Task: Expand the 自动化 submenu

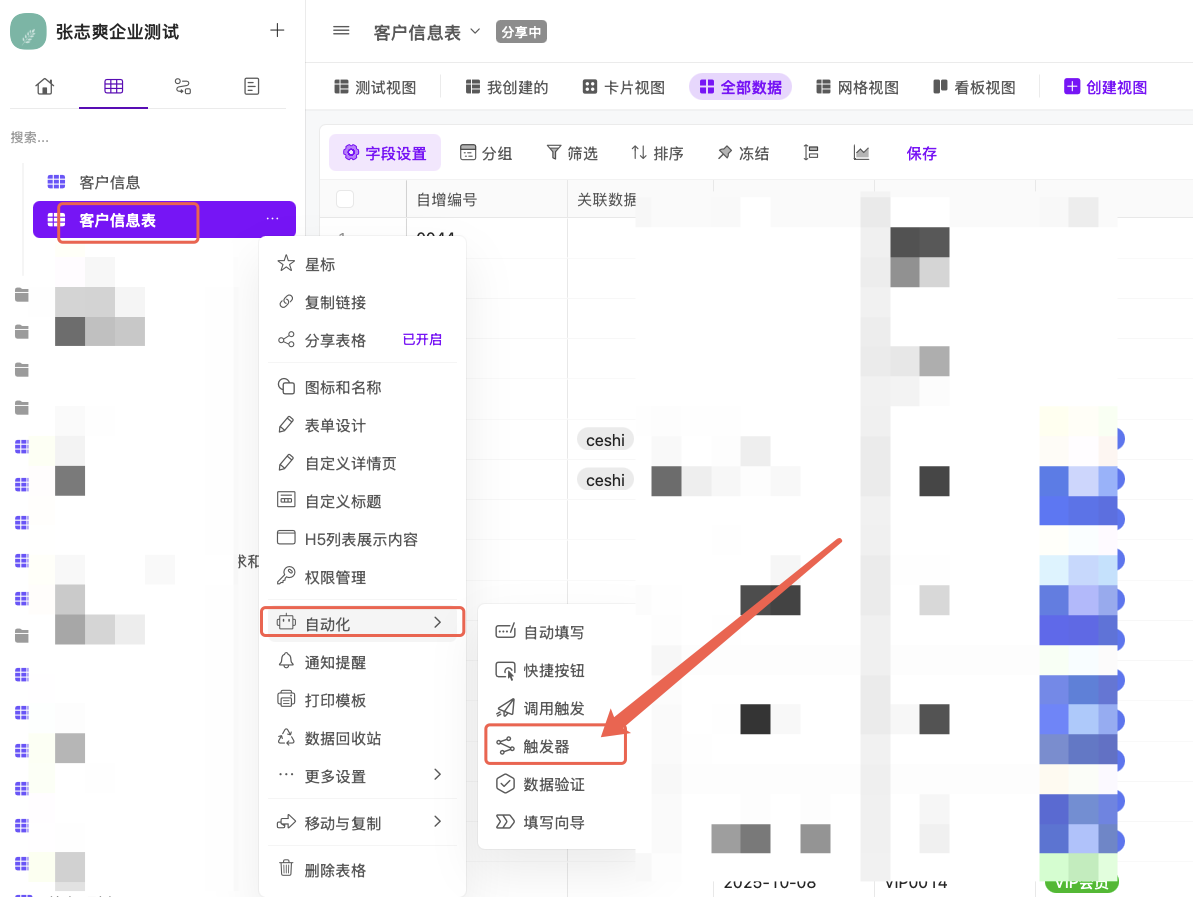Action: [362, 623]
